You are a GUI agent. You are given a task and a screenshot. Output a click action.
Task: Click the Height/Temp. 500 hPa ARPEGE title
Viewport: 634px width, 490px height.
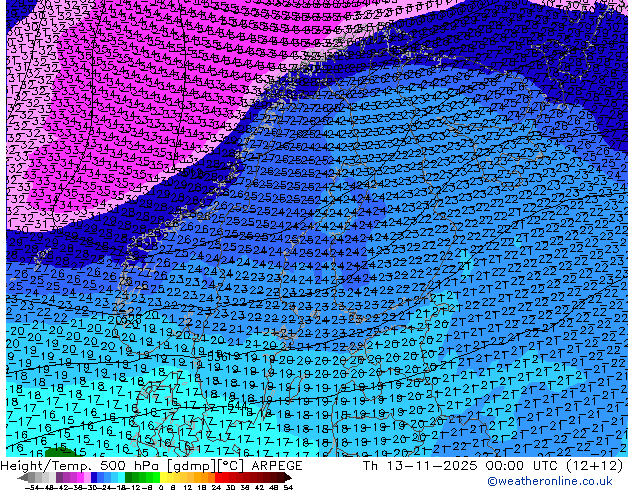point(151,466)
